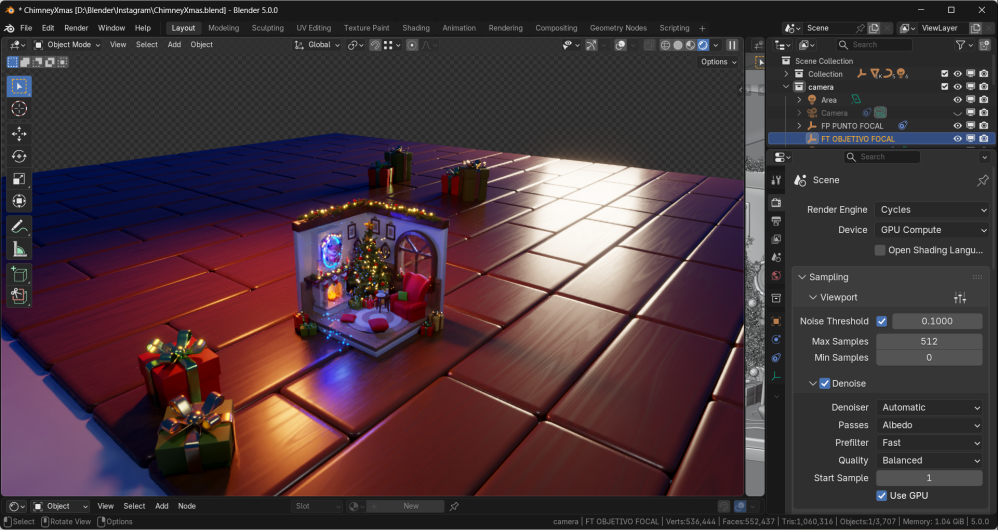Pick the Scale tool

coord(19,179)
